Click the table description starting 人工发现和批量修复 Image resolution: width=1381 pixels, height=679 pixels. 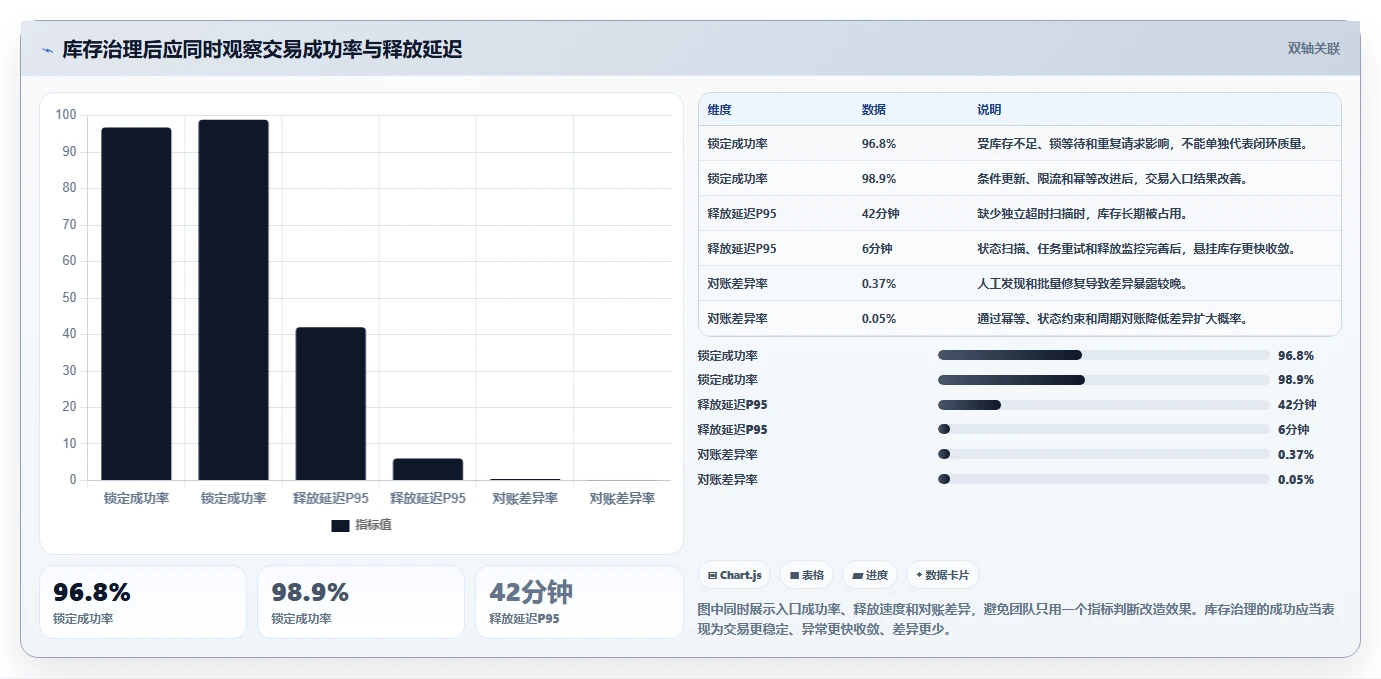click(x=1082, y=284)
